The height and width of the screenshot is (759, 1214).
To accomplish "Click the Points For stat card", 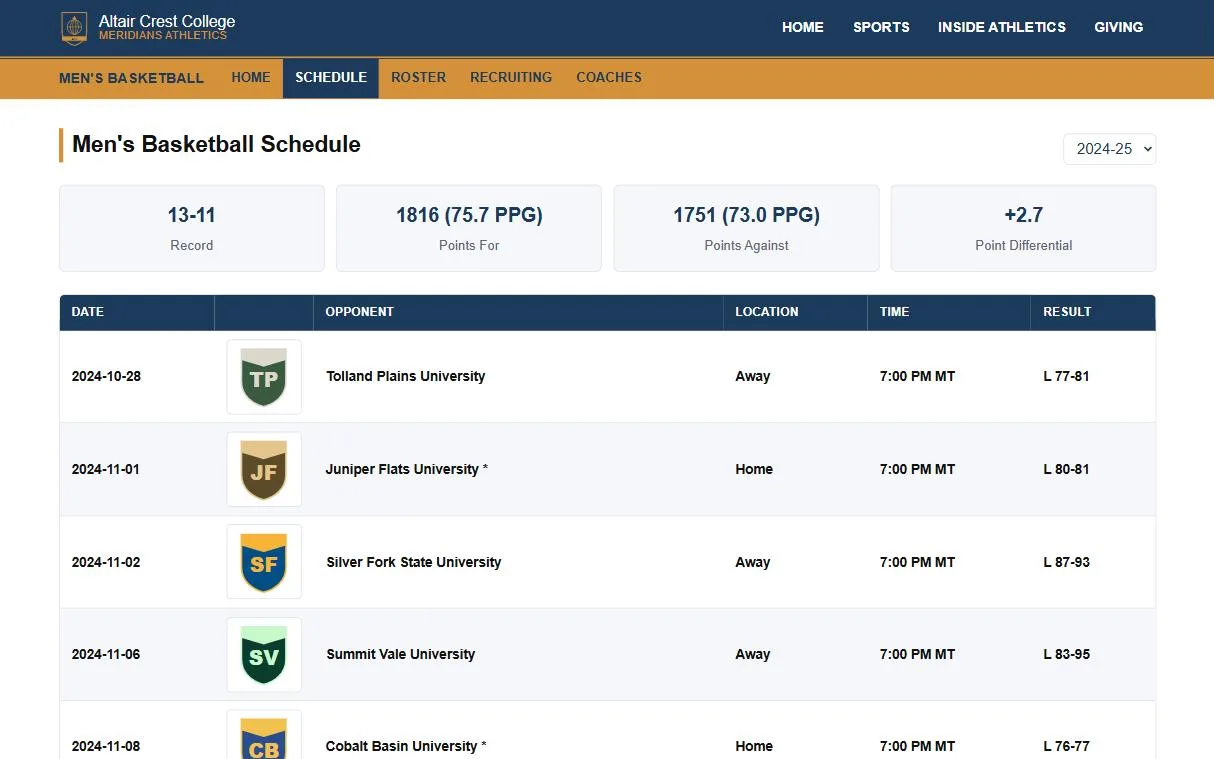I will coord(469,228).
